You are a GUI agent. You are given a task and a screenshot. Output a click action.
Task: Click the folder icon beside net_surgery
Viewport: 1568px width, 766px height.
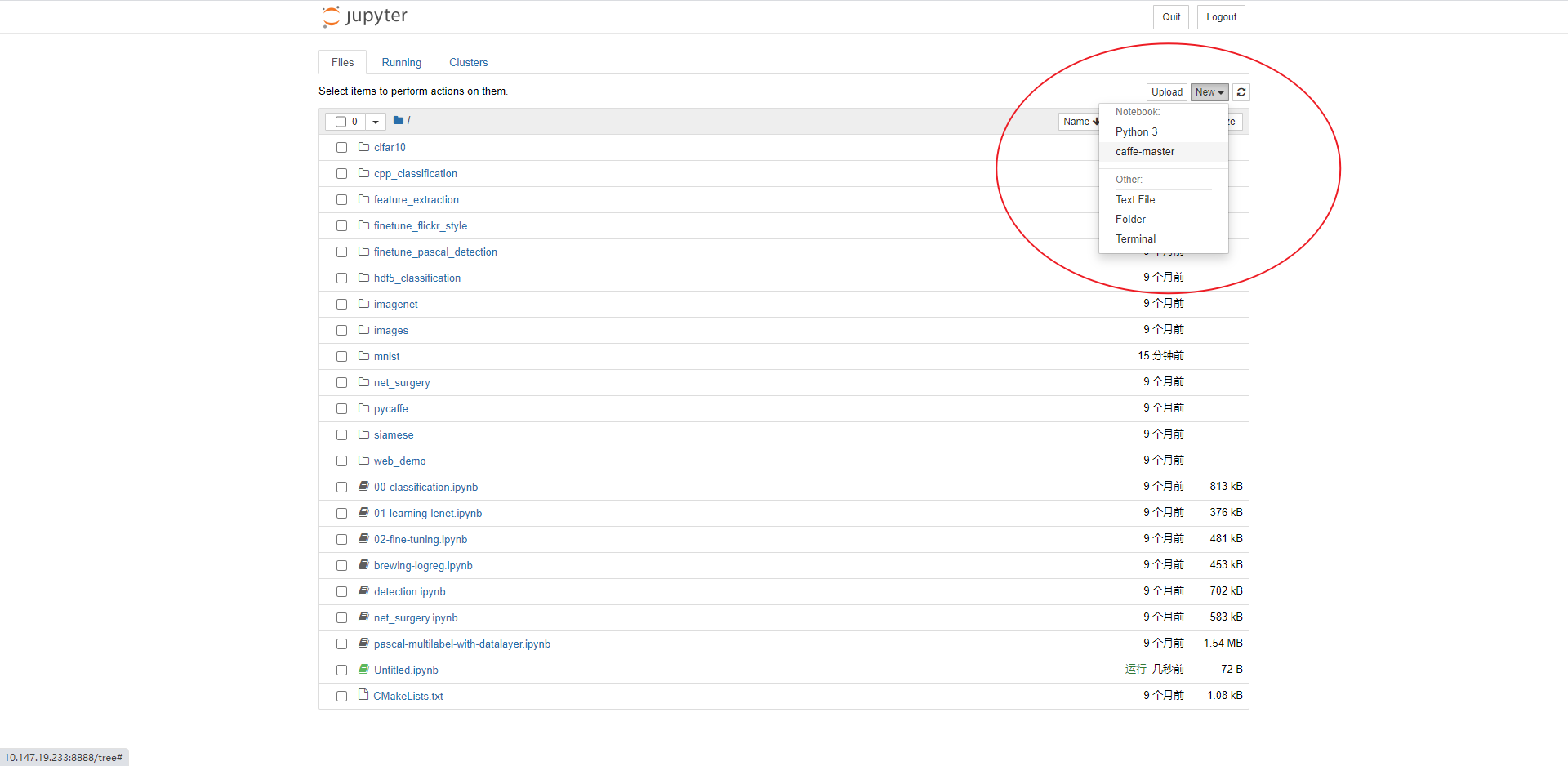tap(364, 382)
